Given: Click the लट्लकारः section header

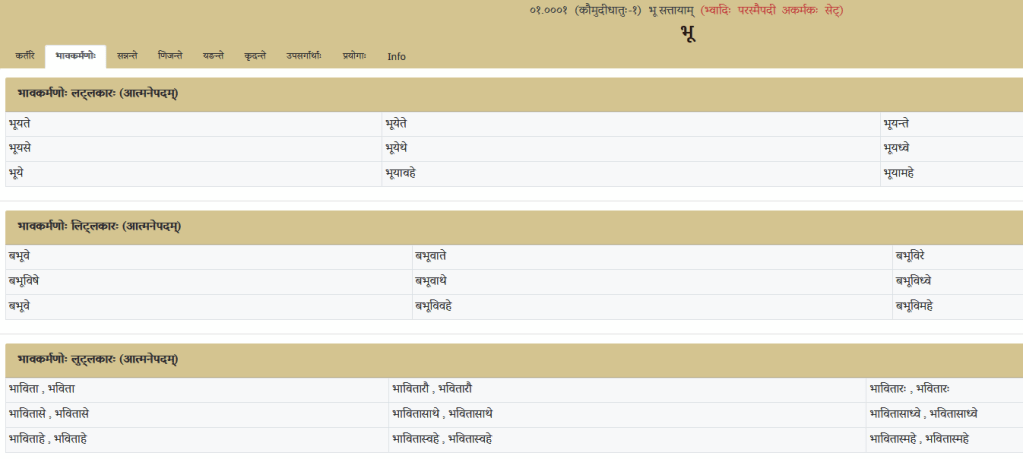Looking at the screenshot, I should (97, 94).
